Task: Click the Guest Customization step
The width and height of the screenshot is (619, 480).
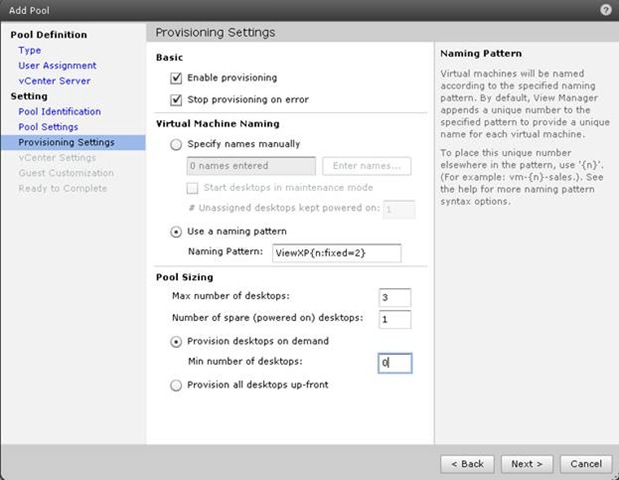Action: (66, 173)
